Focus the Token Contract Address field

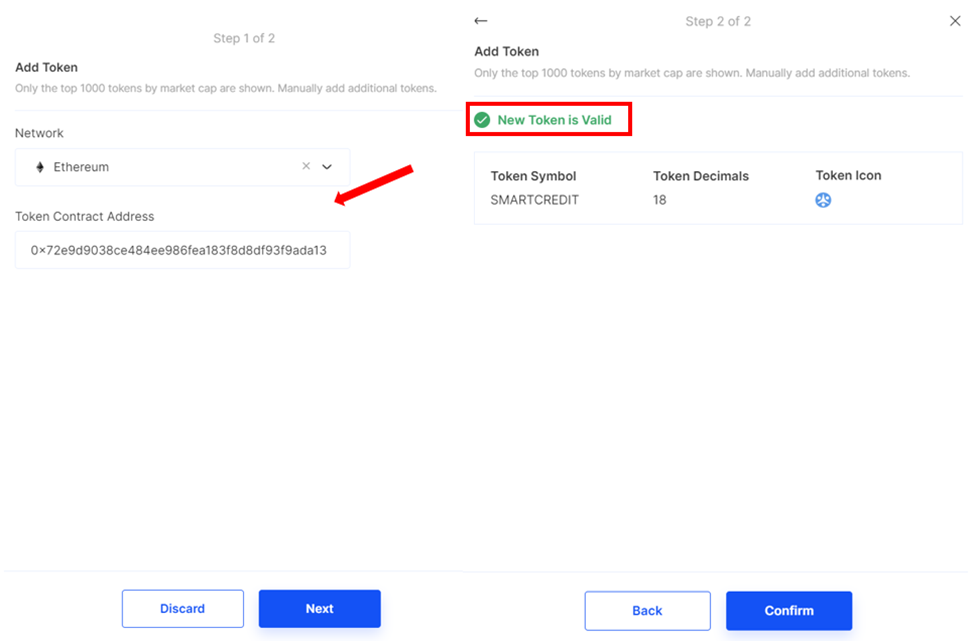182,250
